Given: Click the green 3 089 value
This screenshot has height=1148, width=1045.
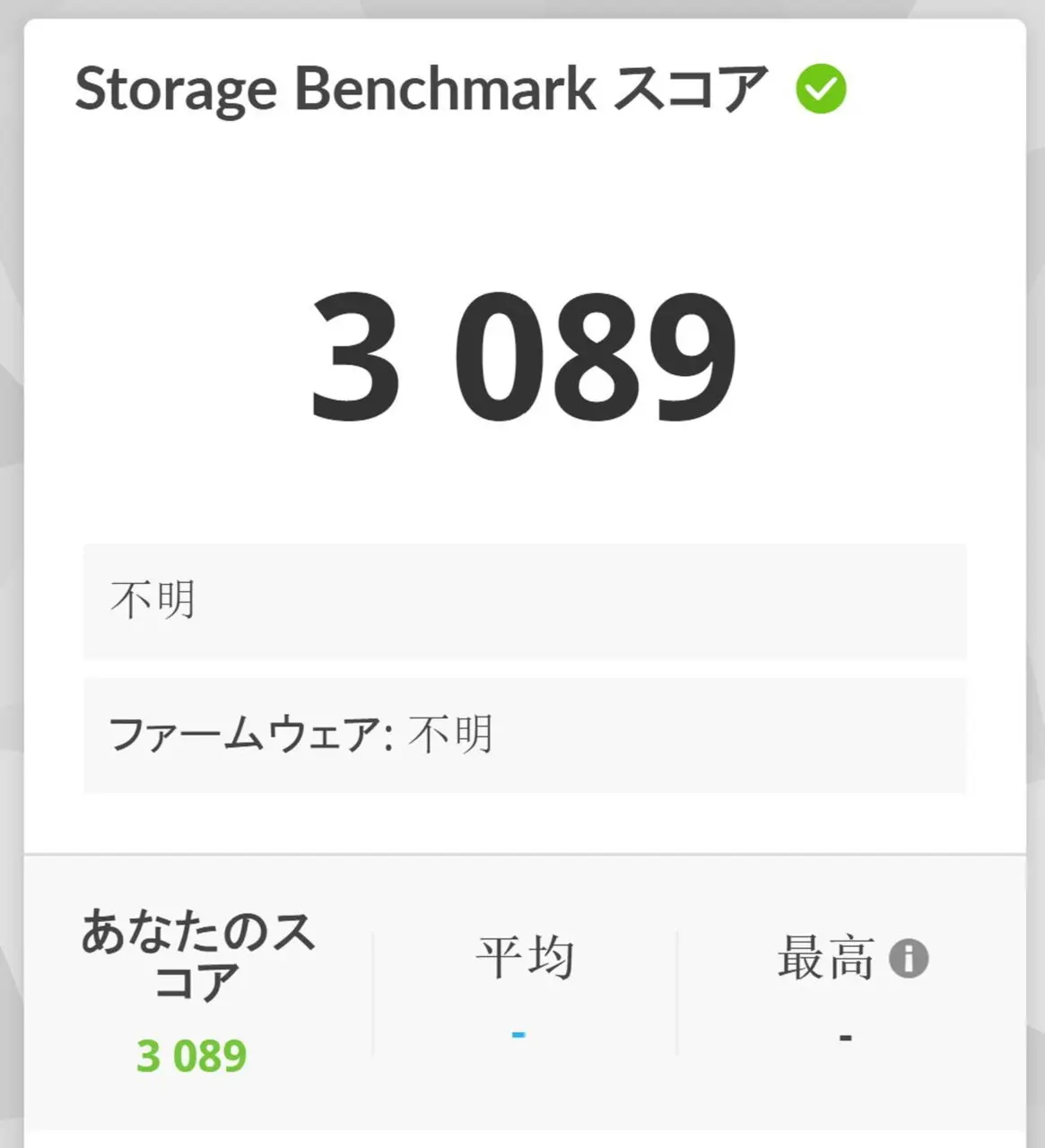Looking at the screenshot, I should pyautogui.click(x=191, y=1056).
